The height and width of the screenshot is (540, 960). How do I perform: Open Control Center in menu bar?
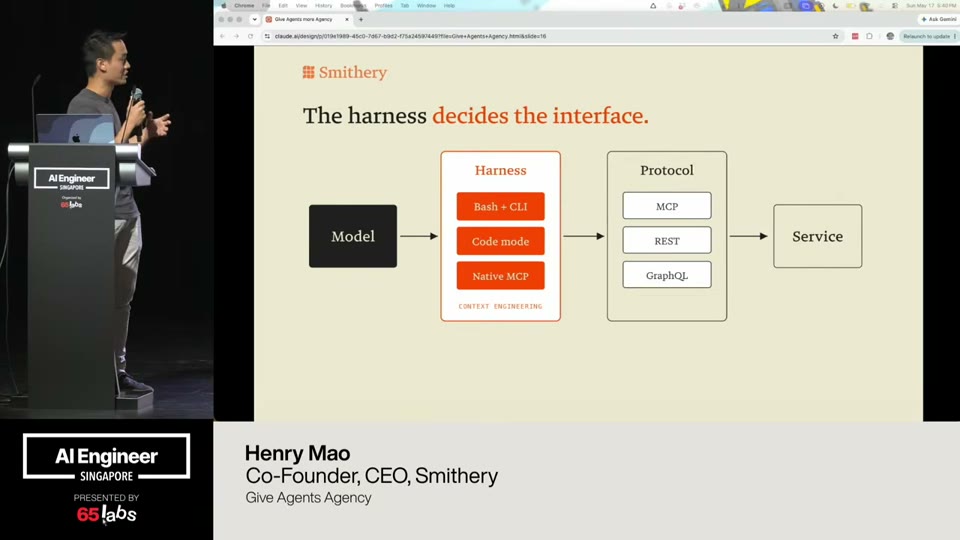(895, 6)
